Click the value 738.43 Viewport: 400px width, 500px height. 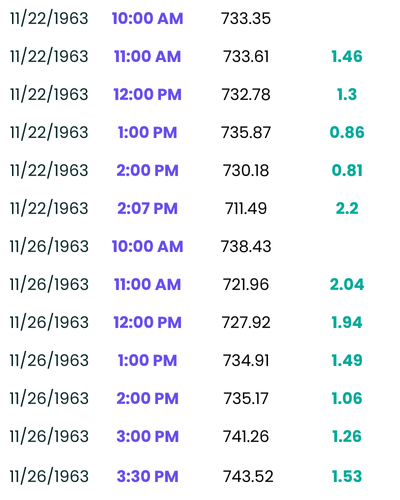click(x=246, y=246)
